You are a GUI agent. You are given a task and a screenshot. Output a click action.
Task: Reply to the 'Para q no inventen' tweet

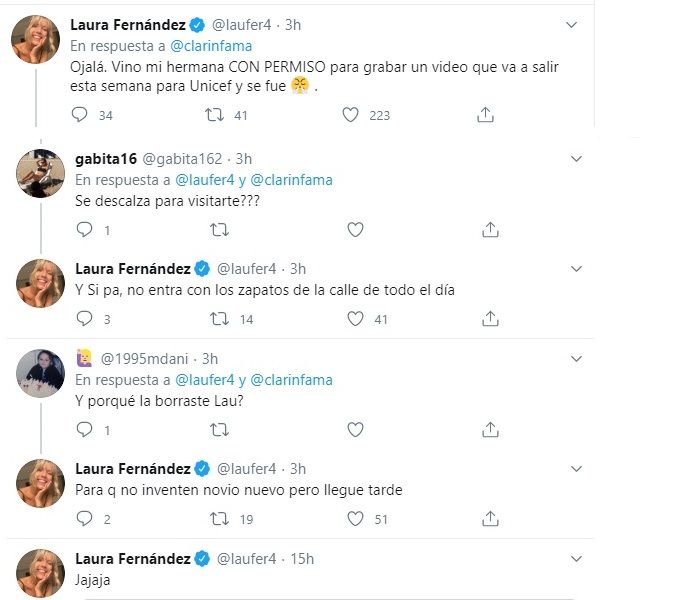pos(83,518)
